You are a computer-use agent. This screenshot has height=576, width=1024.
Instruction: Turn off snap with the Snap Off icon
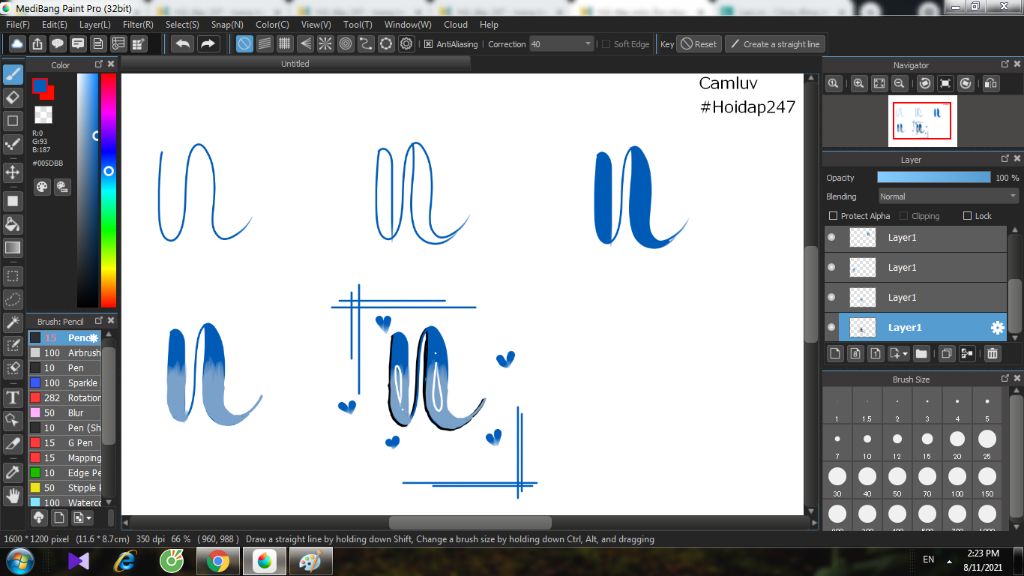coord(244,44)
